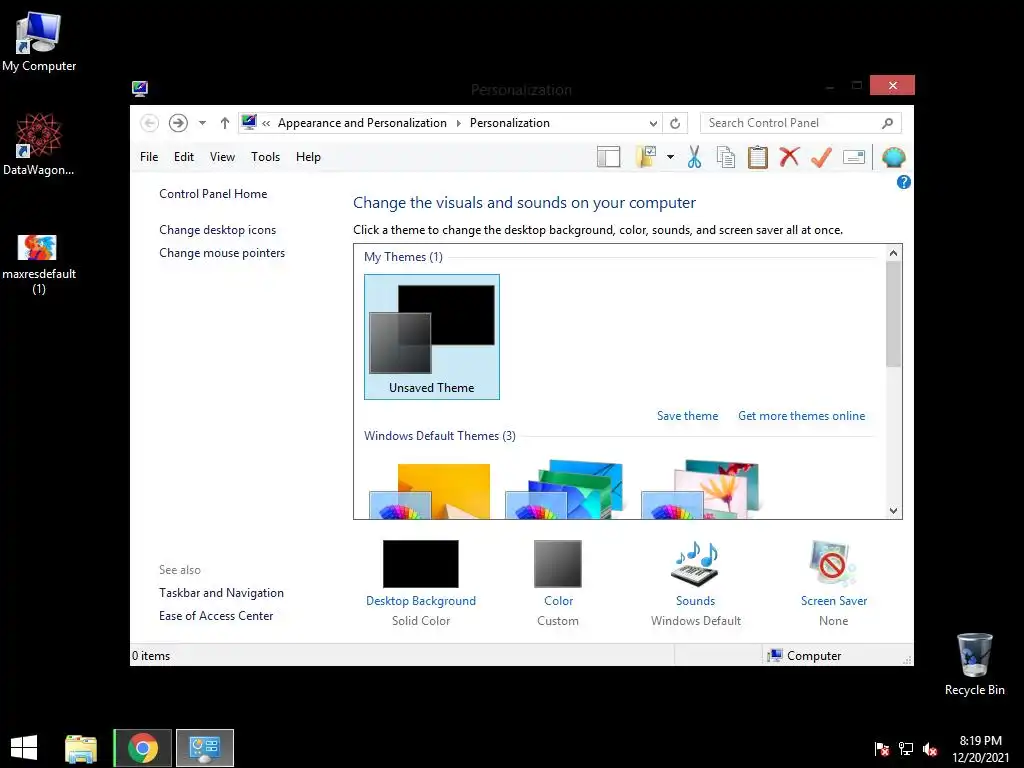Click Appearance and Personalization breadcrumb

(362, 123)
